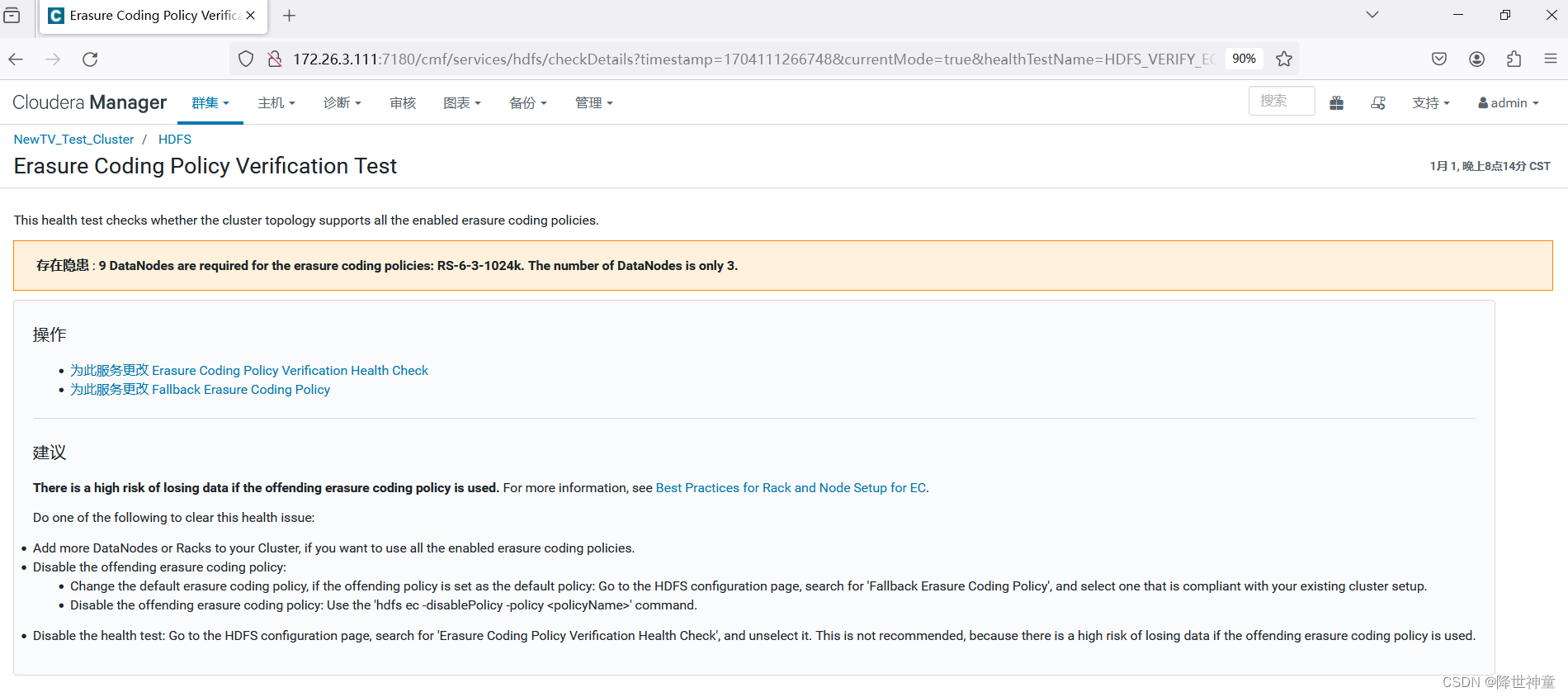
Task: Open the tab overview icon at the top left
Action: coord(12,15)
